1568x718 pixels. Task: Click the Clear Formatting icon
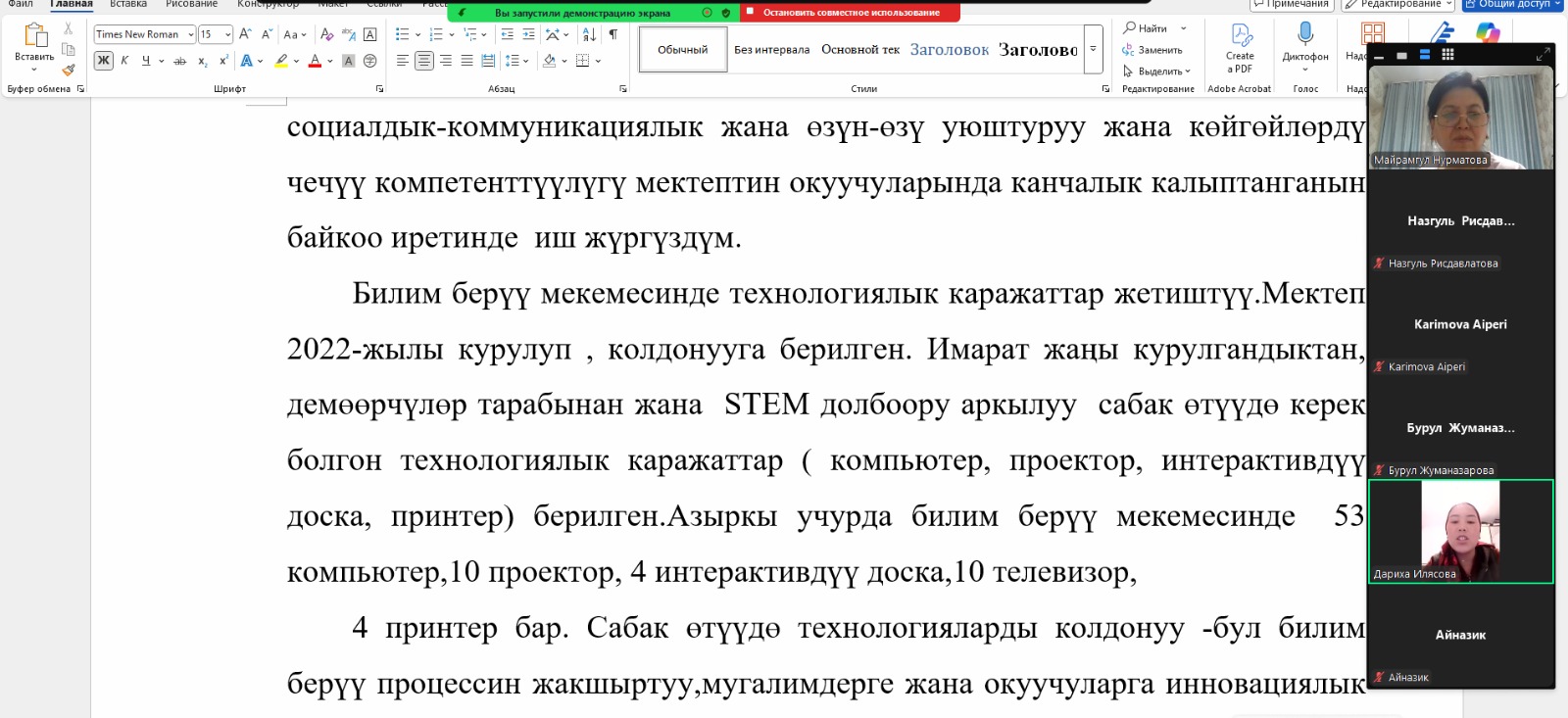click(327, 34)
